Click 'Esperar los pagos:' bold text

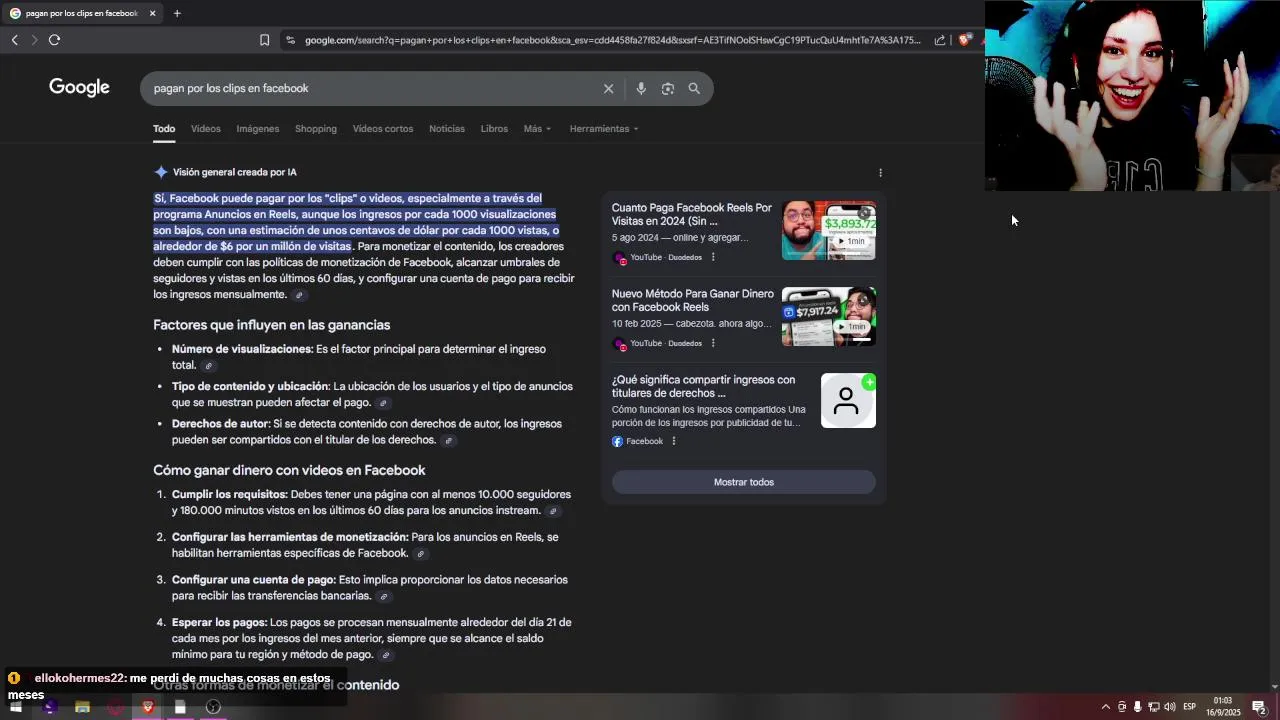click(219, 622)
